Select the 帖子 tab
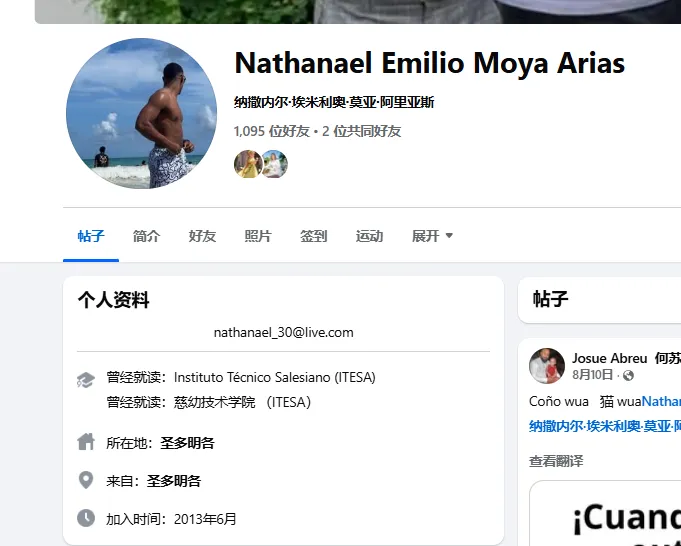This screenshot has height=546, width=681. tap(91, 236)
